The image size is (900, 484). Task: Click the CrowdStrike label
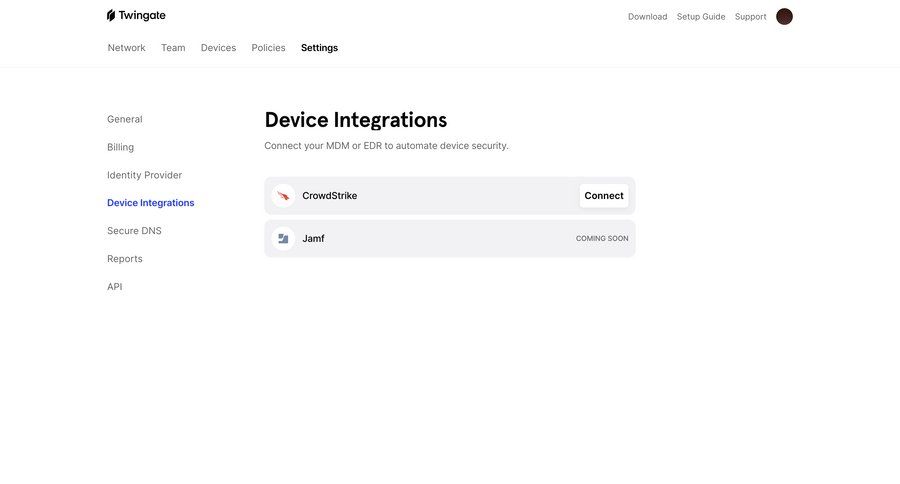(x=329, y=196)
